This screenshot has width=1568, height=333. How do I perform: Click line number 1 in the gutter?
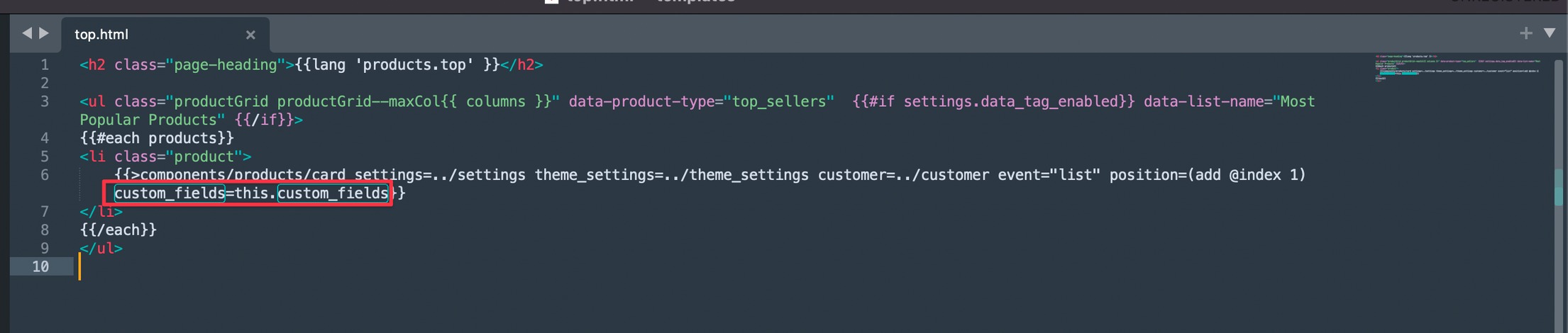click(45, 65)
